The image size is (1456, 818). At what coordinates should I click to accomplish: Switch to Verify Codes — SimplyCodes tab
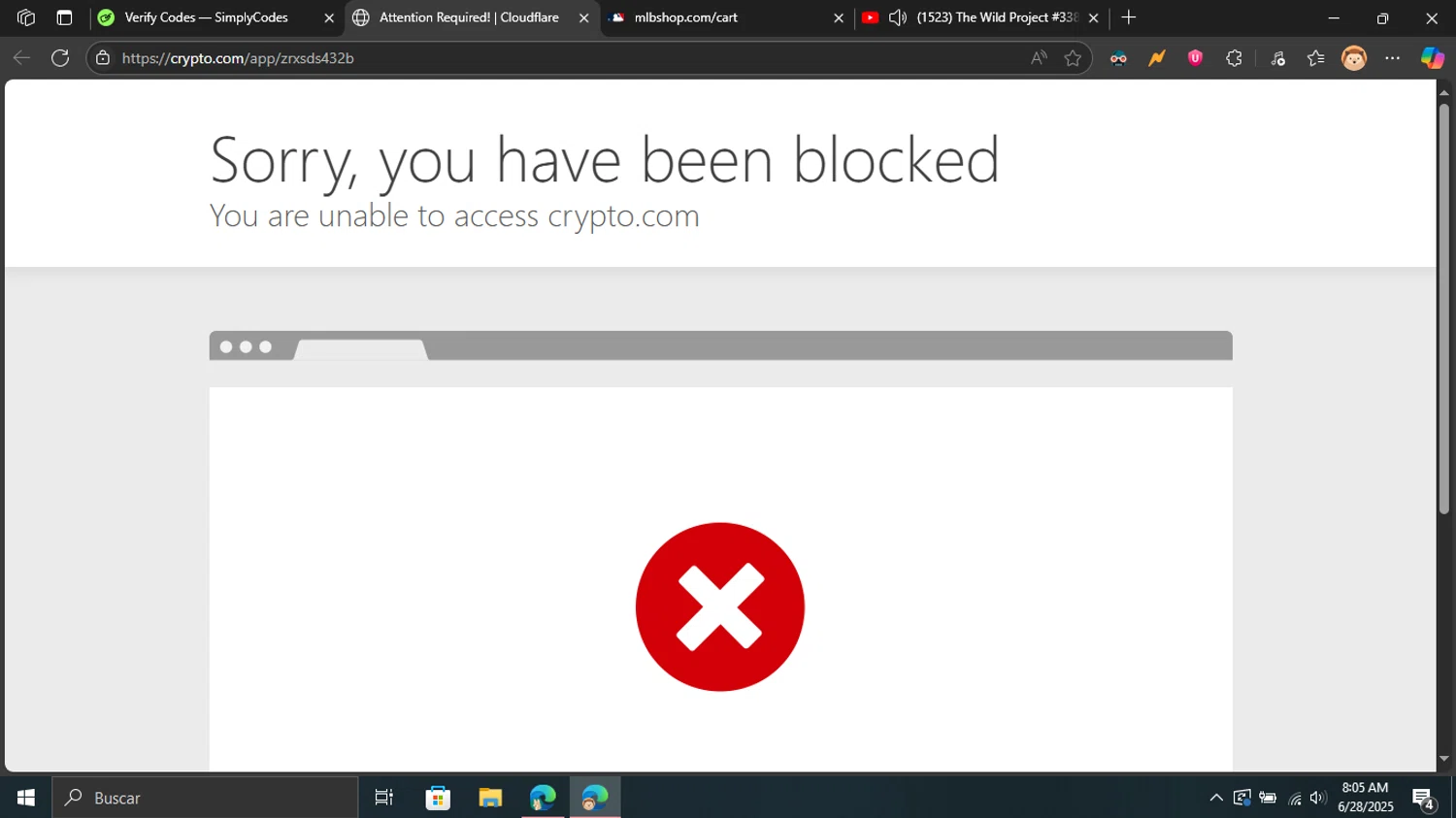(217, 17)
